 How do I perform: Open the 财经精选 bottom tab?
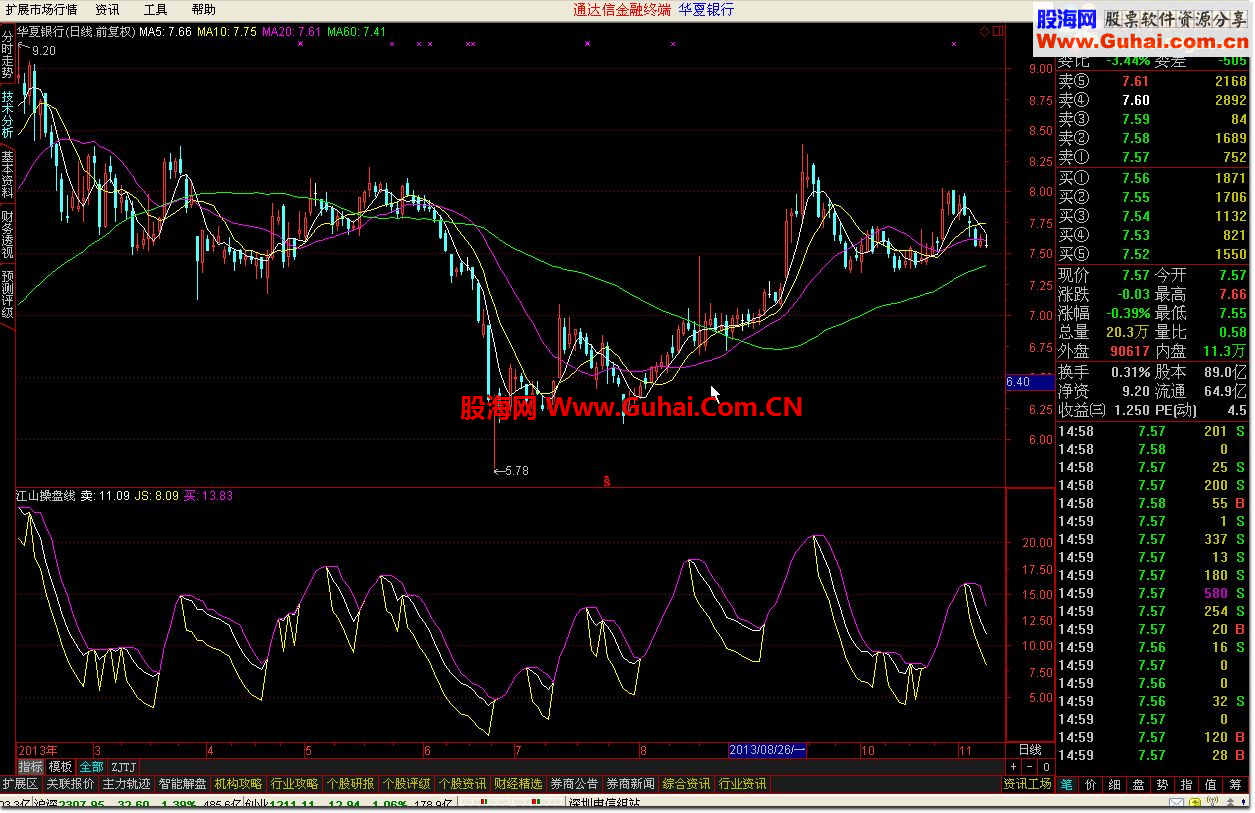click(x=519, y=784)
